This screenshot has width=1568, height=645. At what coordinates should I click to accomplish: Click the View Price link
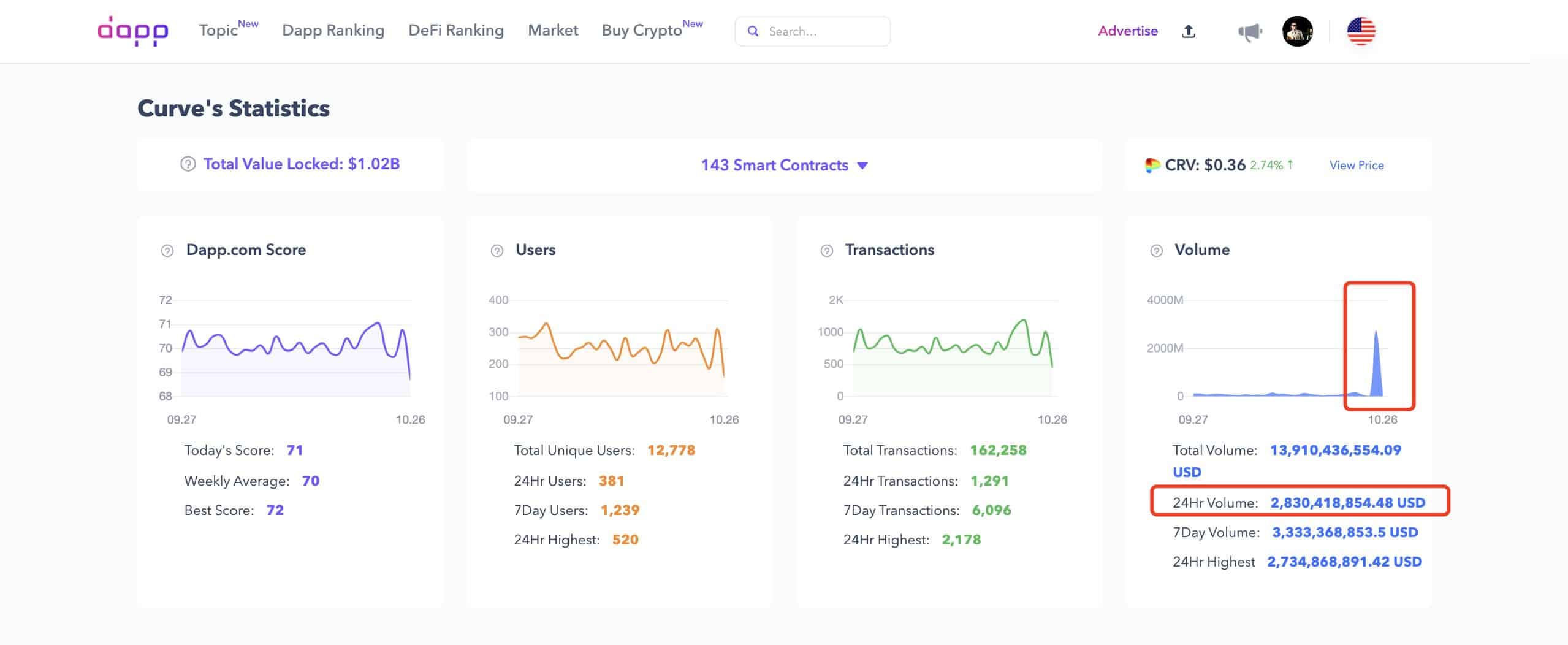point(1357,165)
